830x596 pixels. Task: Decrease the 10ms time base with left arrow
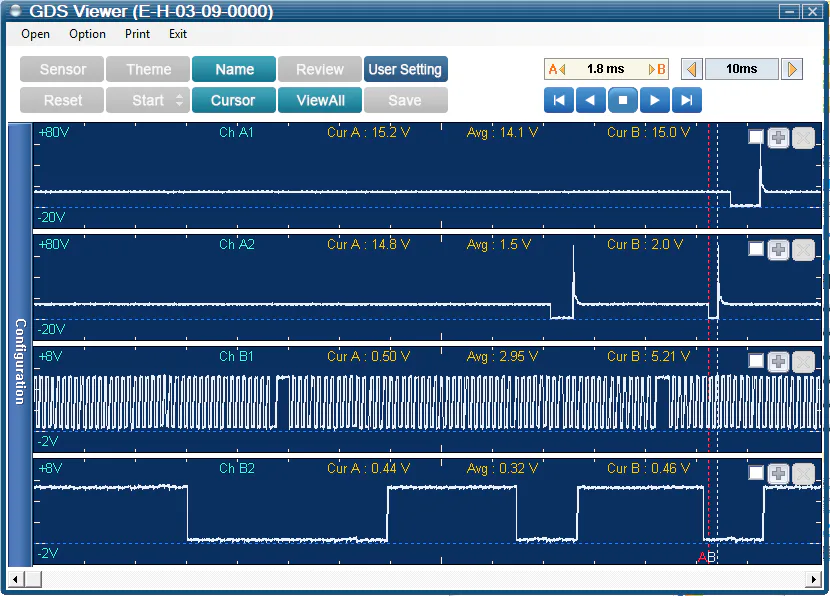tap(691, 69)
